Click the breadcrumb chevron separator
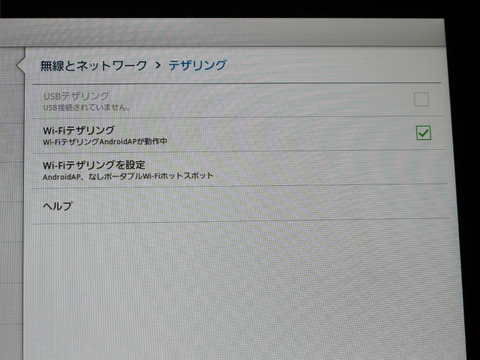Screen dimensions: 480x360 158,65
